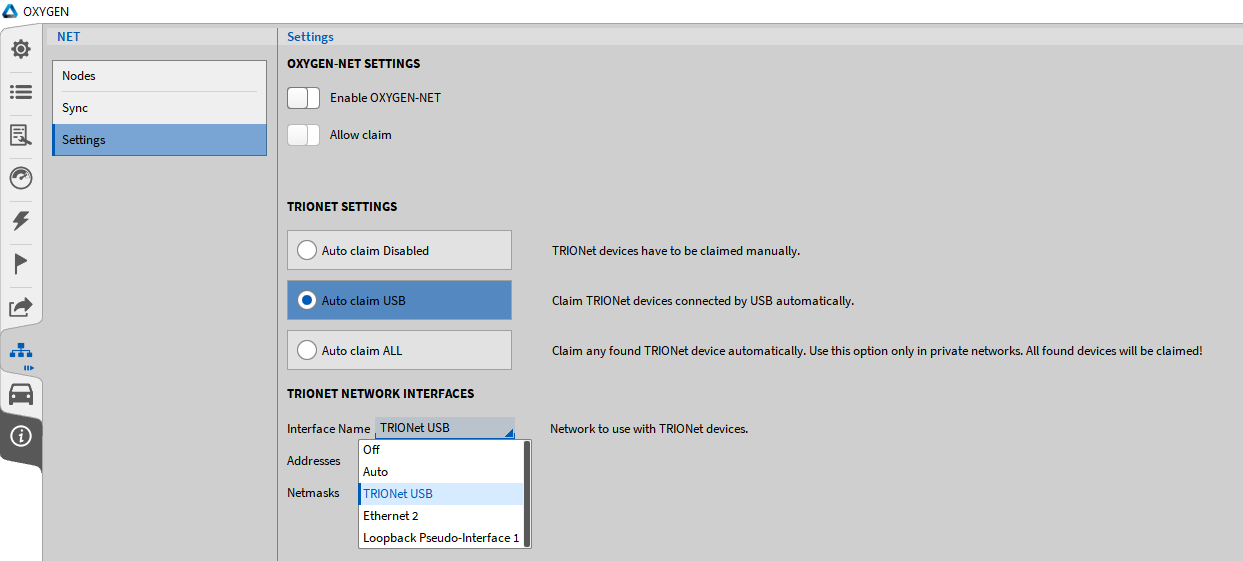Open the system settings gear icon
1243x561 pixels.
pyautogui.click(x=21, y=48)
